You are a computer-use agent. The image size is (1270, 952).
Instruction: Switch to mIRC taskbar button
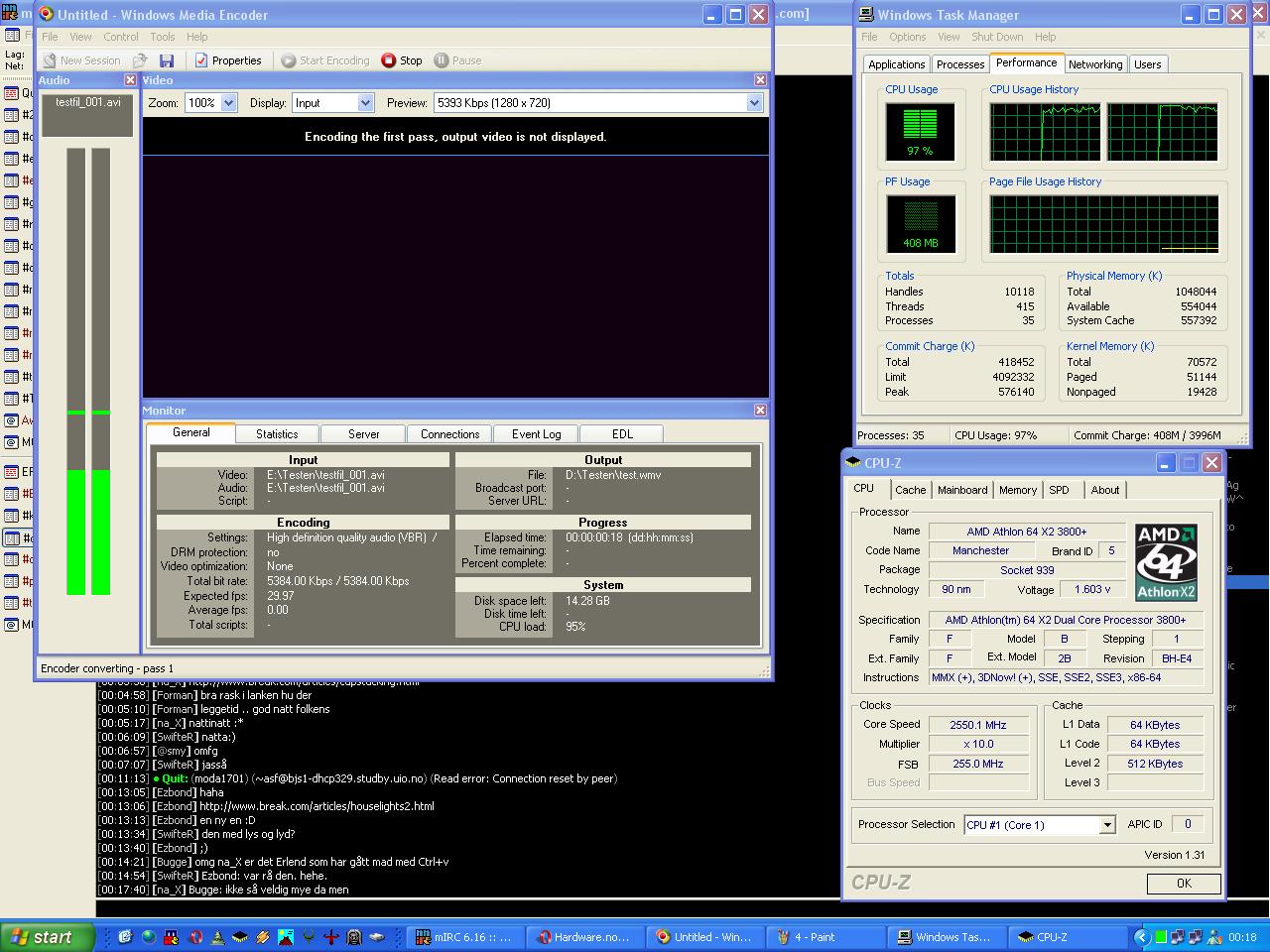(464, 937)
